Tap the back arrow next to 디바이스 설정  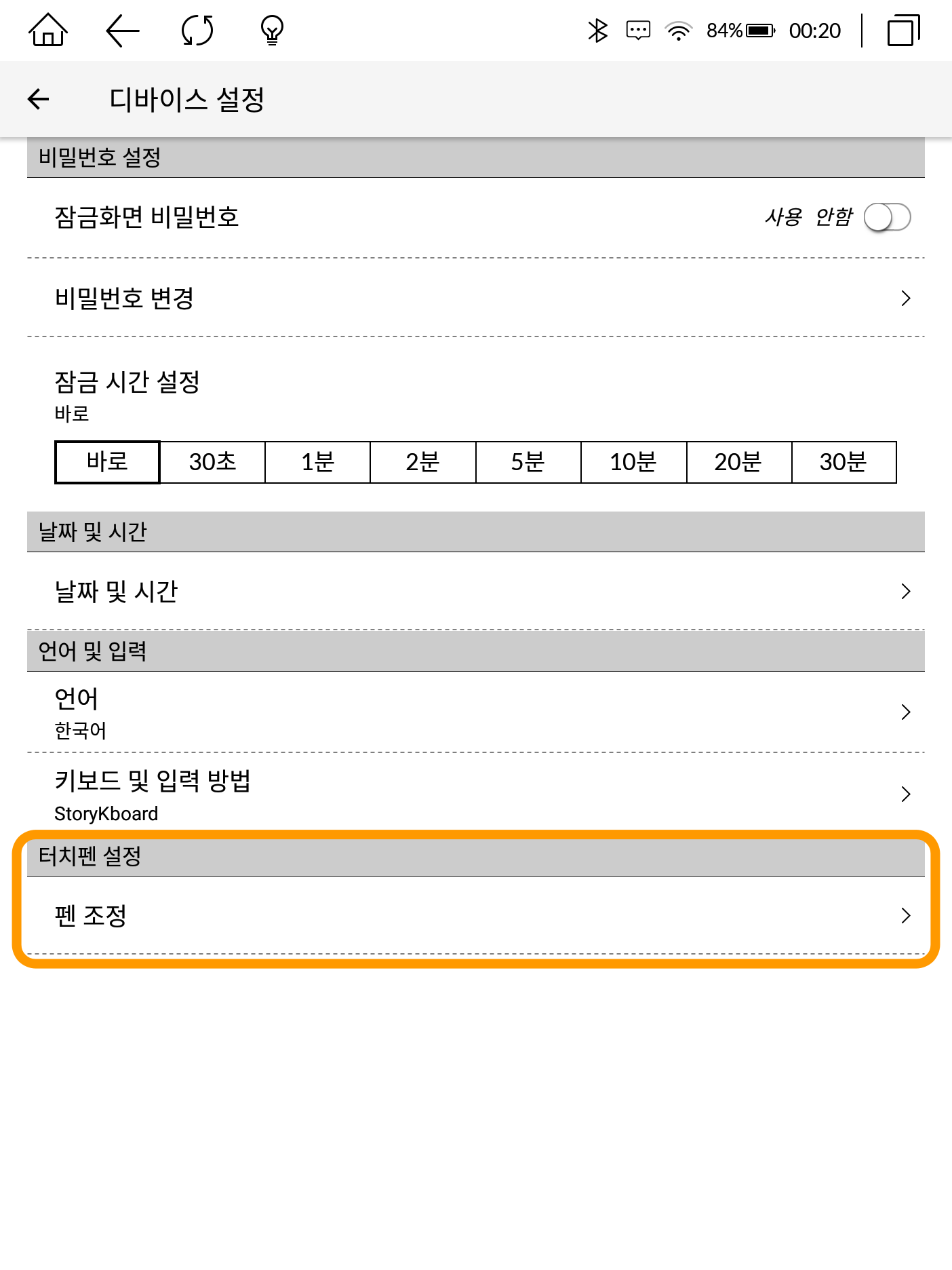[x=39, y=99]
